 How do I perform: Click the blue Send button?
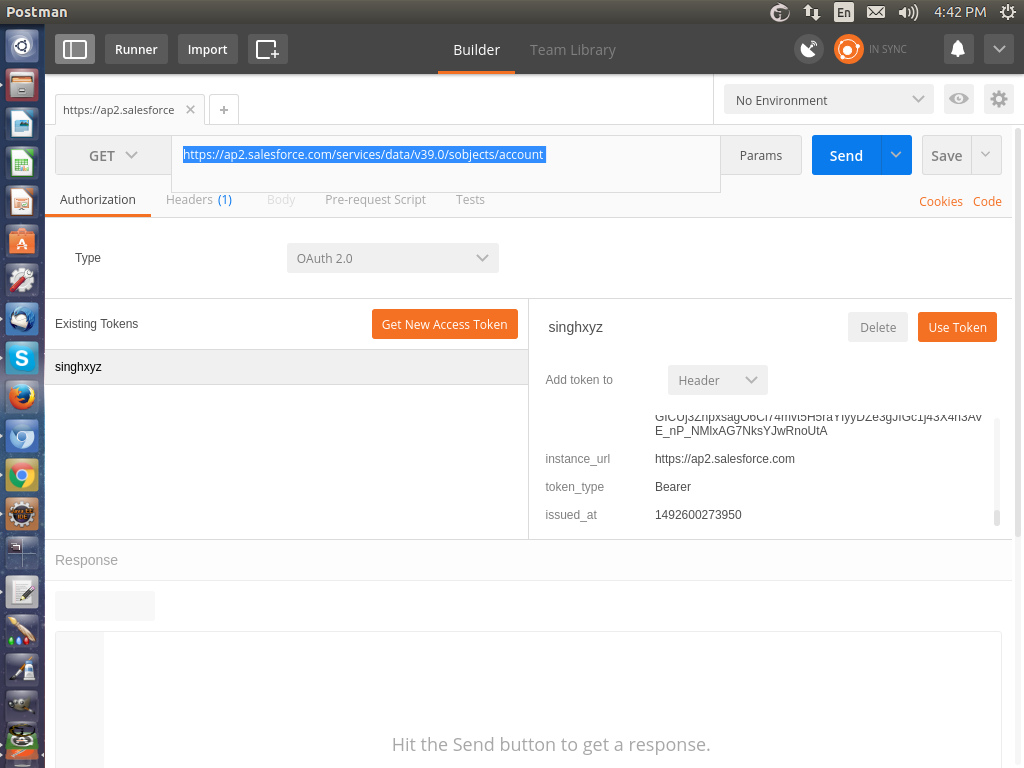tap(846, 155)
